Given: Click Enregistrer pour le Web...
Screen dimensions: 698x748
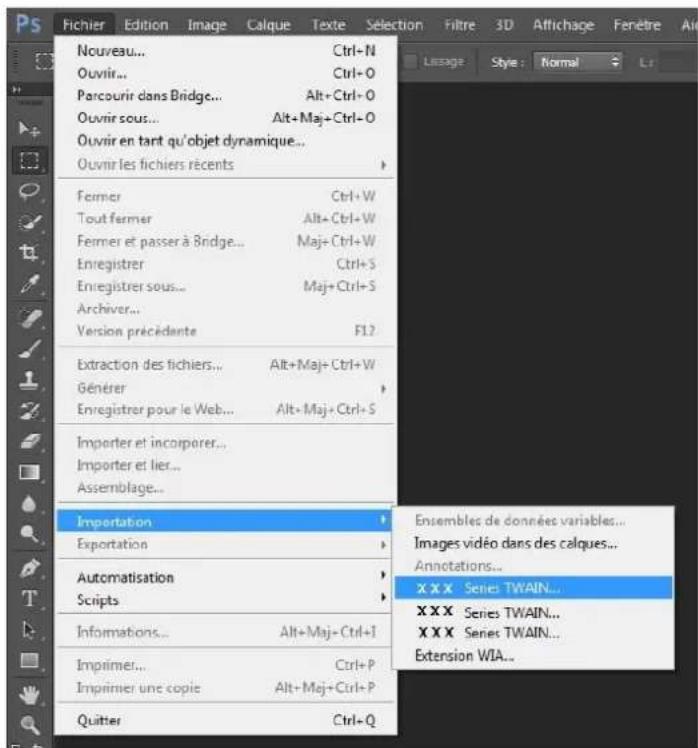Looking at the screenshot, I should pyautogui.click(x=226, y=410).
